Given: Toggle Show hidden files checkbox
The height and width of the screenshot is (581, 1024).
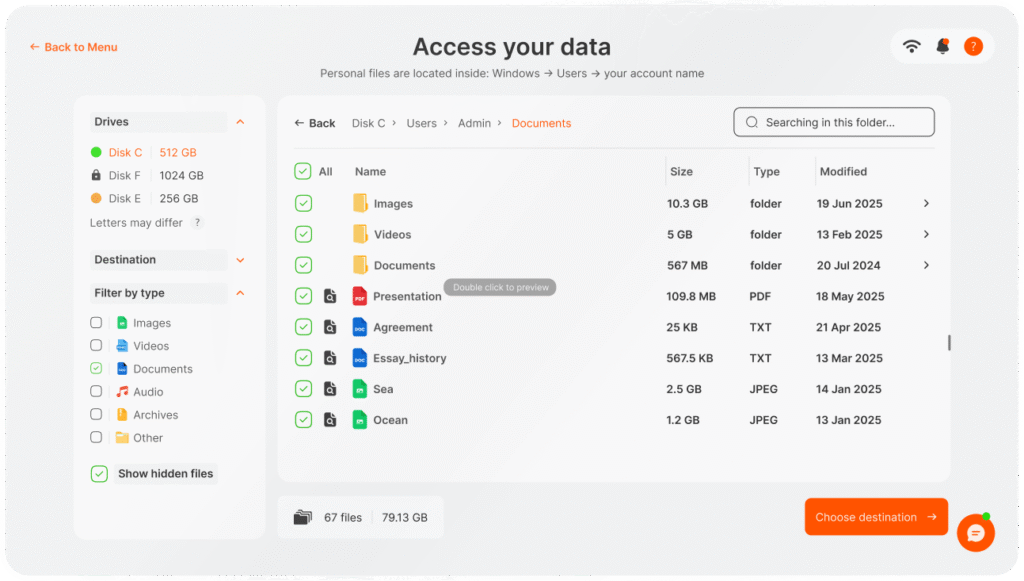Looking at the screenshot, I should coord(99,474).
